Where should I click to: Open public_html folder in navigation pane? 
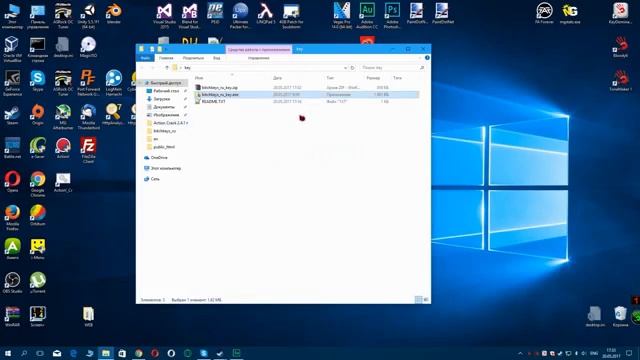163,147
